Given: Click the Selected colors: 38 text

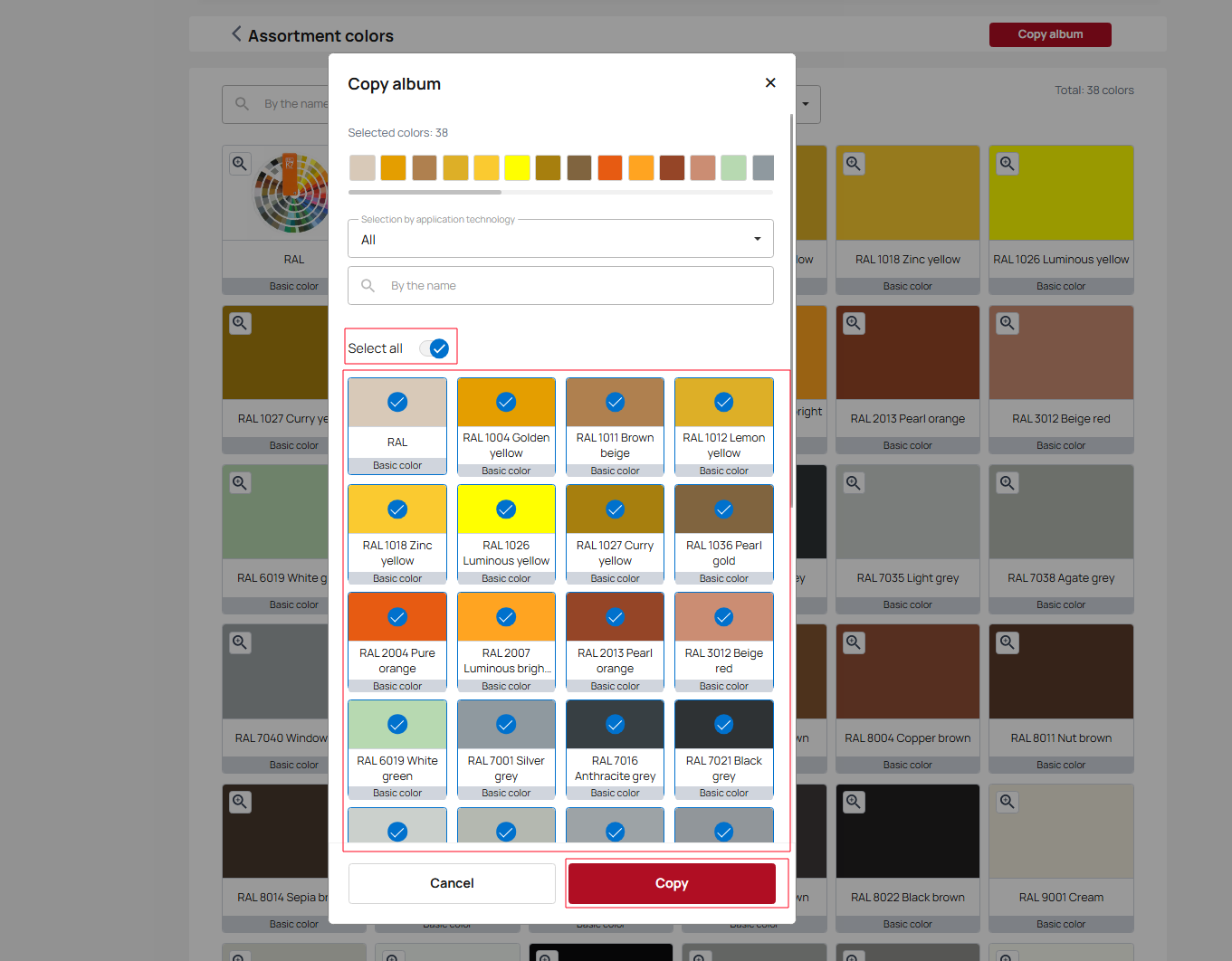Looking at the screenshot, I should [x=397, y=132].
